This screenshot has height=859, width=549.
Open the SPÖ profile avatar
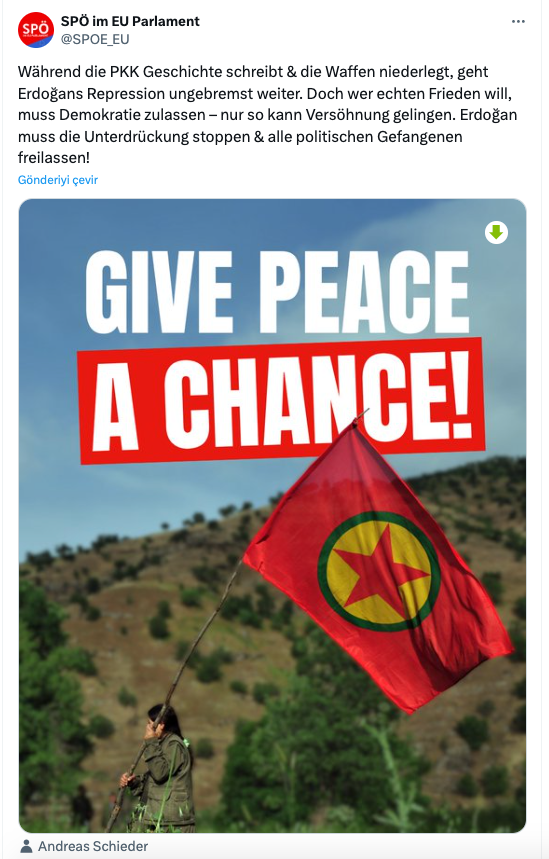(36, 30)
